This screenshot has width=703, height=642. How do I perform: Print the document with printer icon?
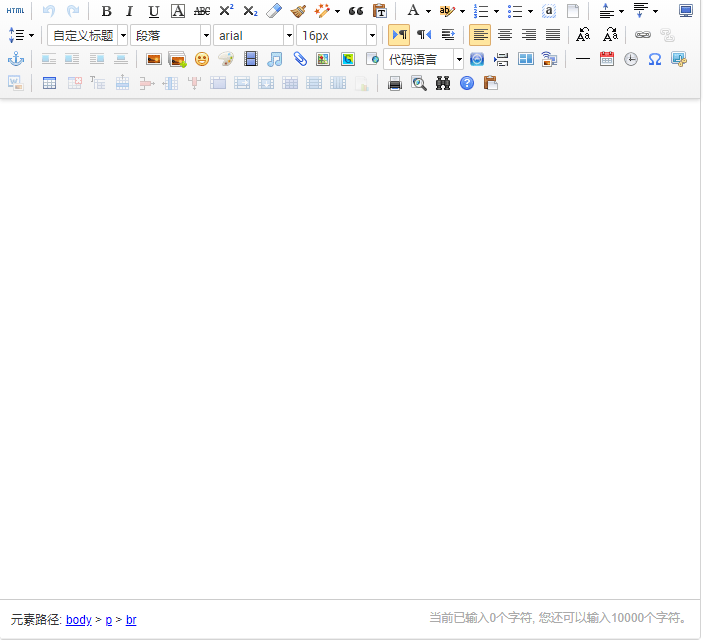[x=395, y=83]
